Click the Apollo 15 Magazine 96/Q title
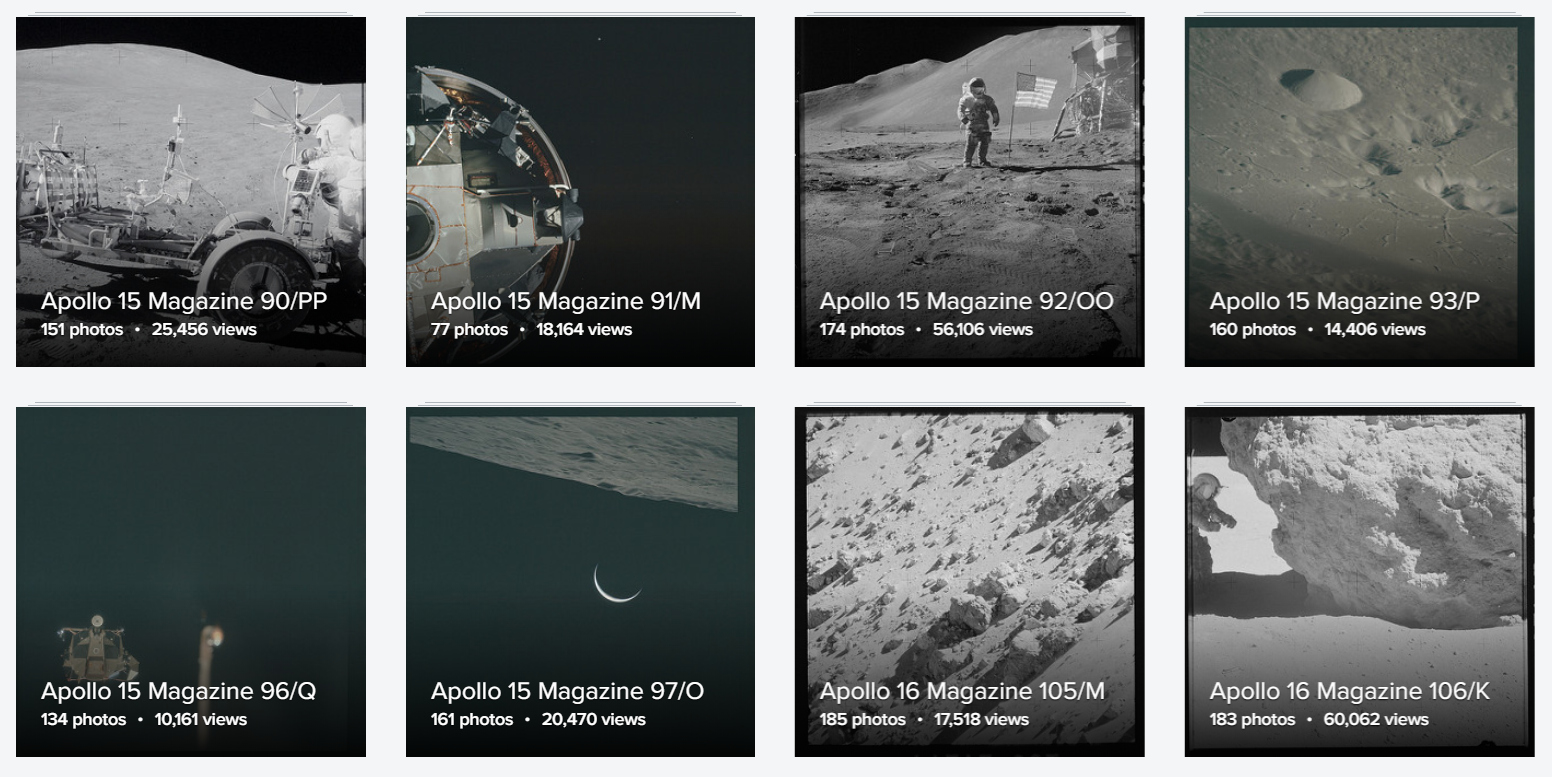1552x777 pixels. (179, 691)
